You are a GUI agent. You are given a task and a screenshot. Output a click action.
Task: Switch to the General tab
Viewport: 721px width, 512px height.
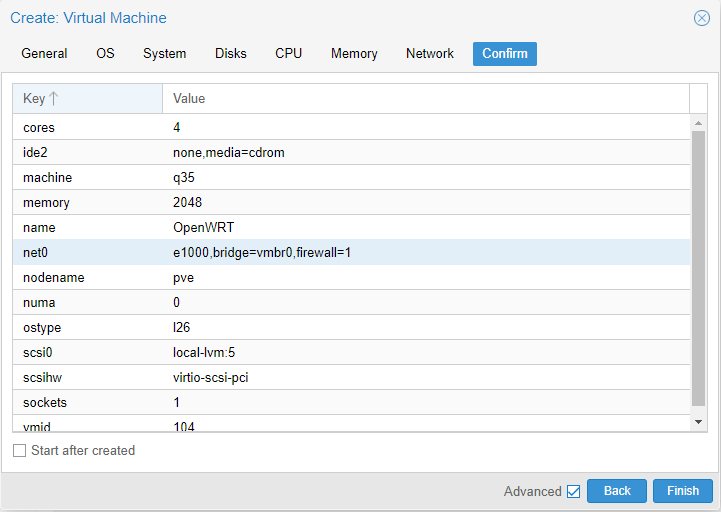click(x=44, y=54)
